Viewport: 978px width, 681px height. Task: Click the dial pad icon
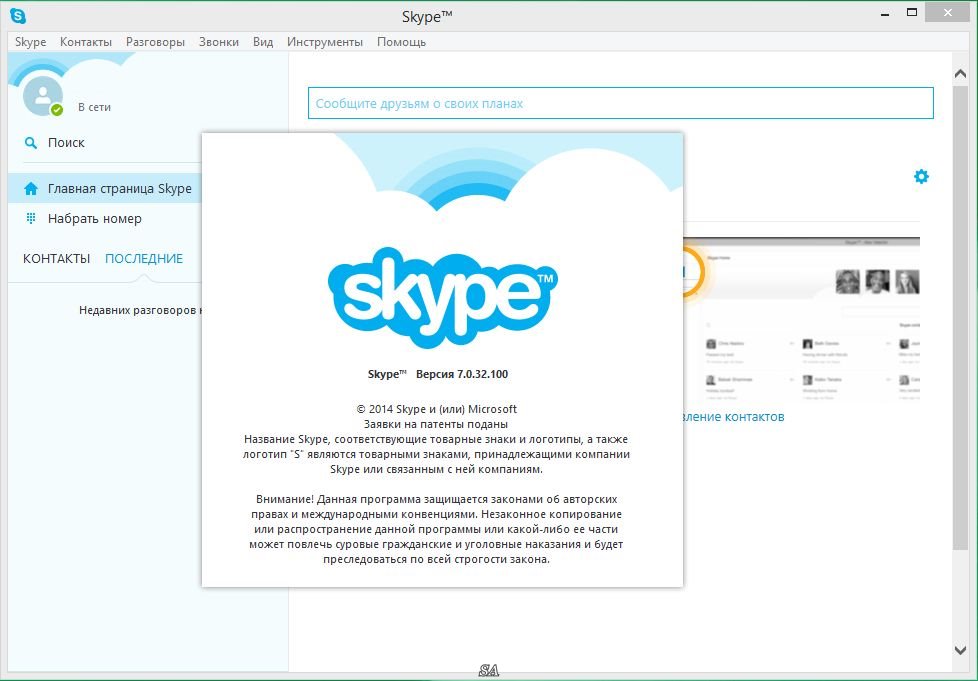pos(31,218)
